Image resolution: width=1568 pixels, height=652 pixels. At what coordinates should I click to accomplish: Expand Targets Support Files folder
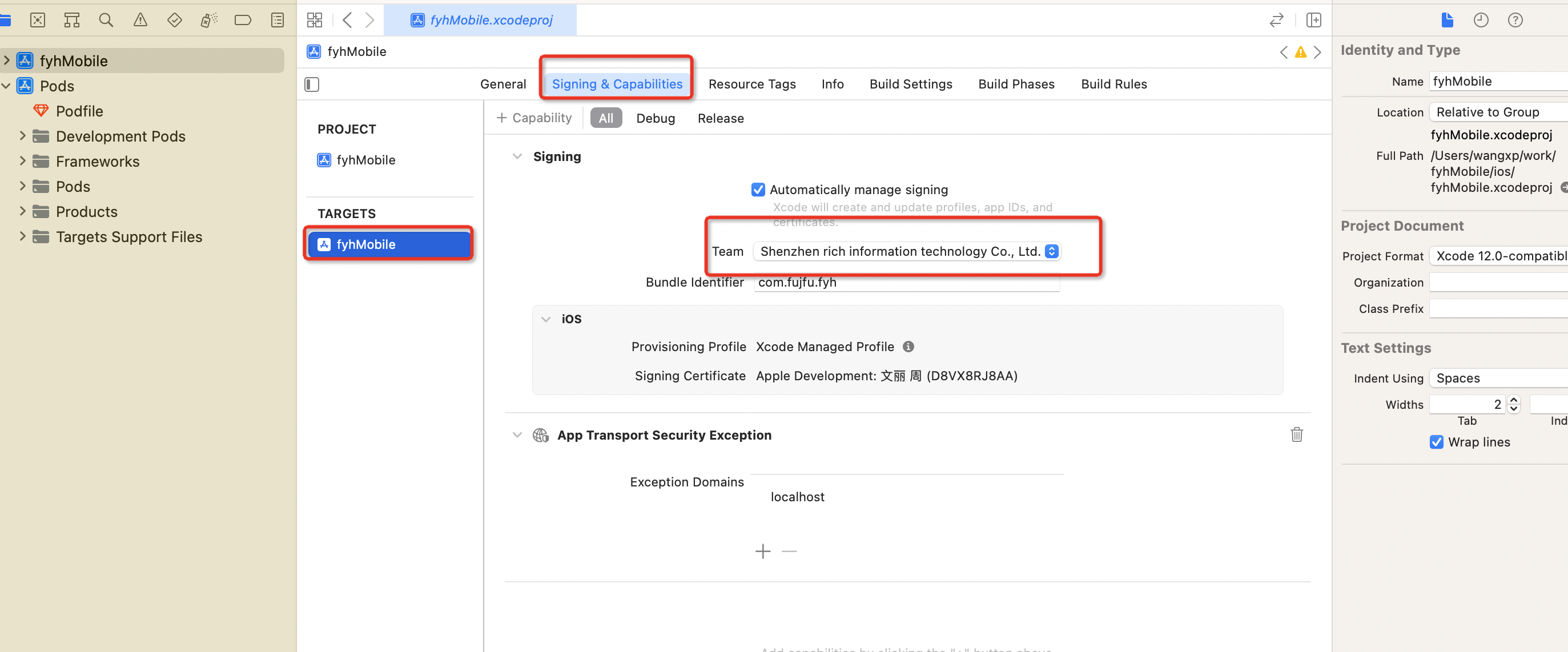(x=22, y=236)
